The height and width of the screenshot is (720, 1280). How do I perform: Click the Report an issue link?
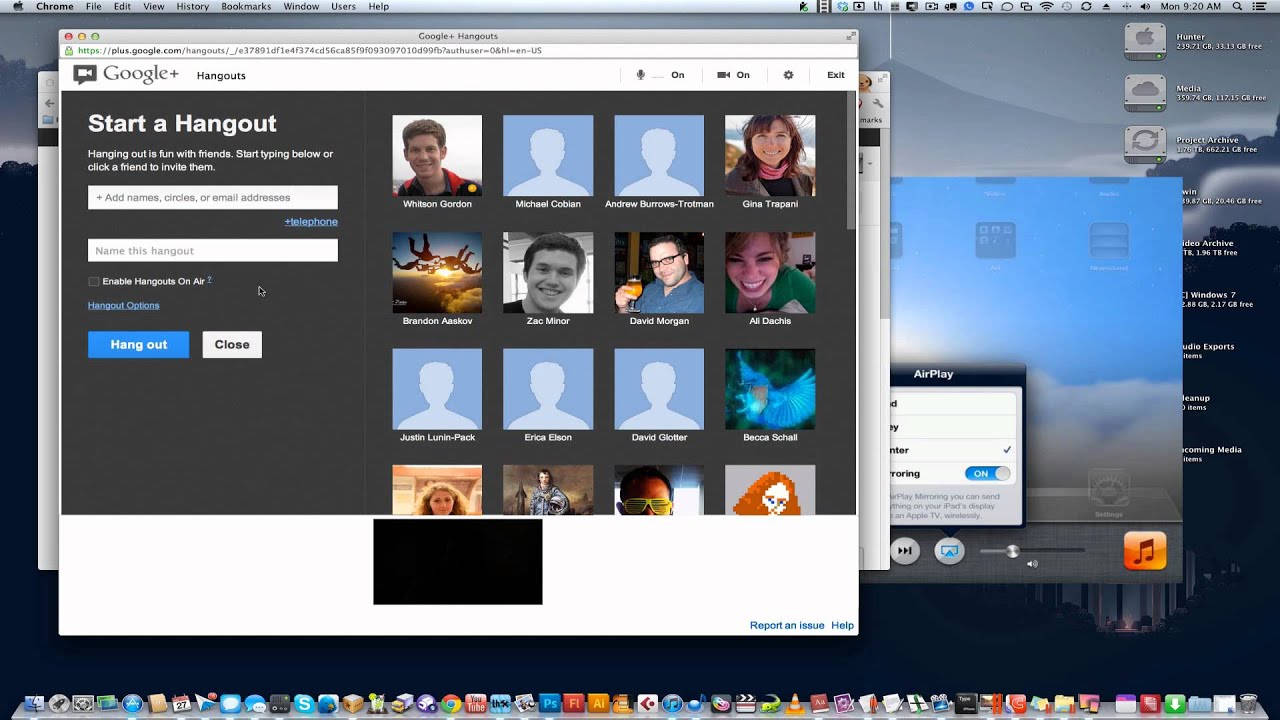pyautogui.click(x=787, y=625)
